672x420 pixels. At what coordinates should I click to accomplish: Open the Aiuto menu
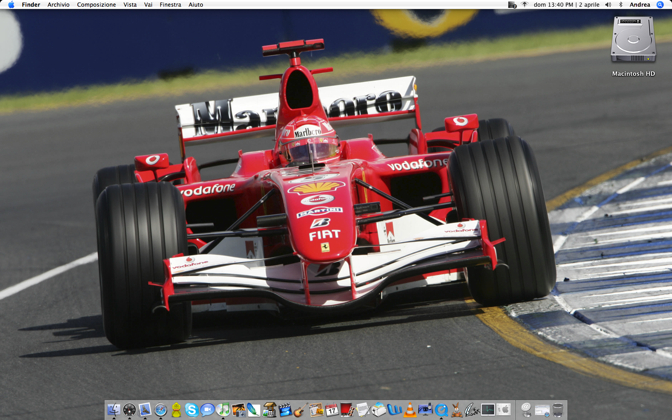[x=196, y=4]
